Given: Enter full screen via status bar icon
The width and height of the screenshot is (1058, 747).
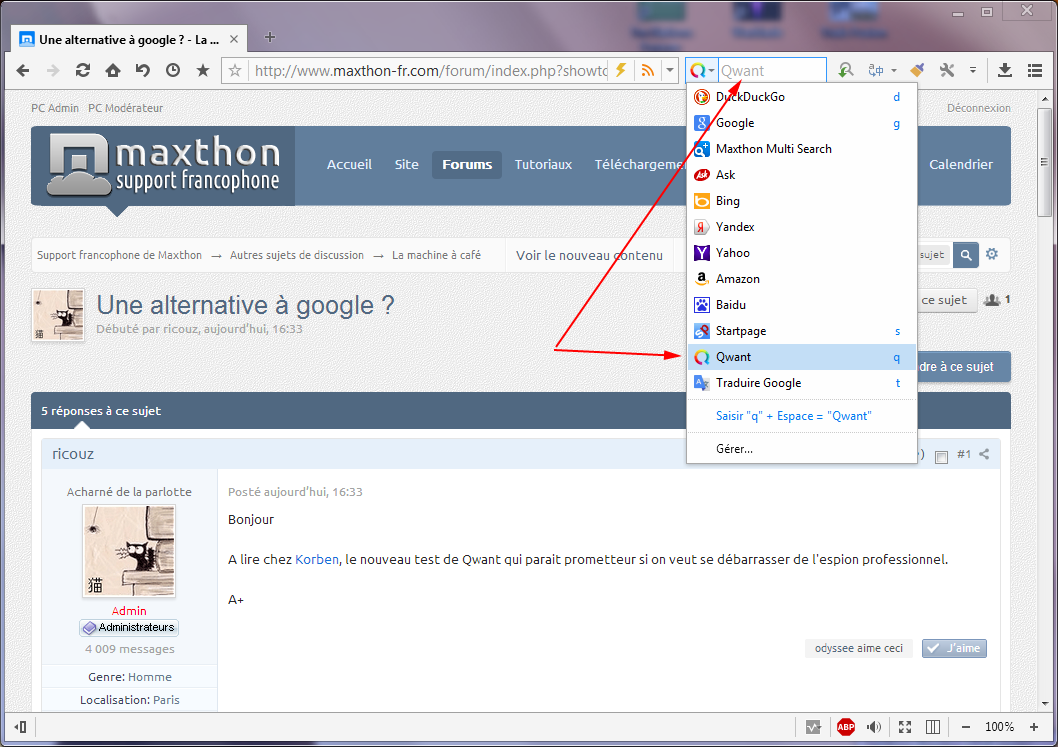Looking at the screenshot, I should [905, 727].
